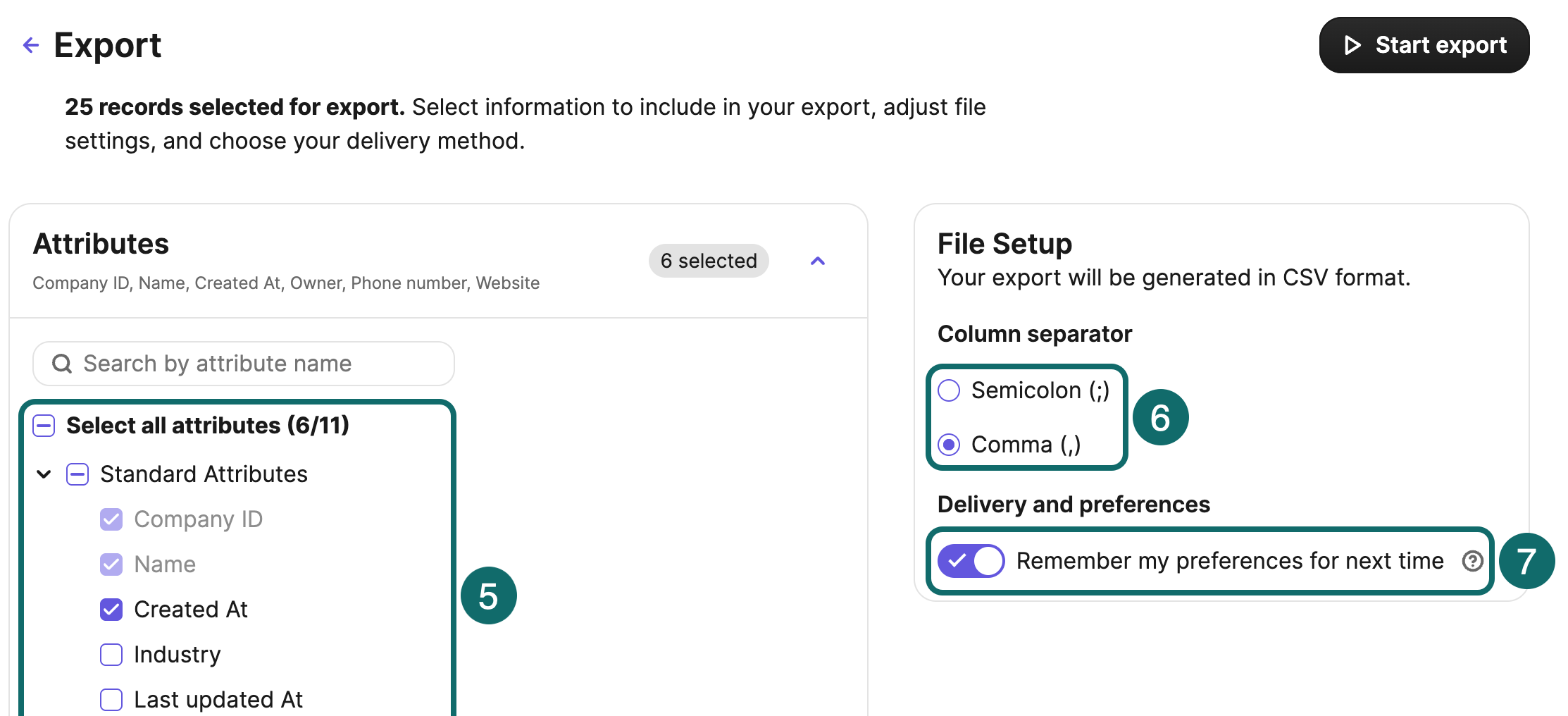Screen dimensions: 1568x716
Task: Click the minus icon on Select all attributes
Action: [x=44, y=425]
